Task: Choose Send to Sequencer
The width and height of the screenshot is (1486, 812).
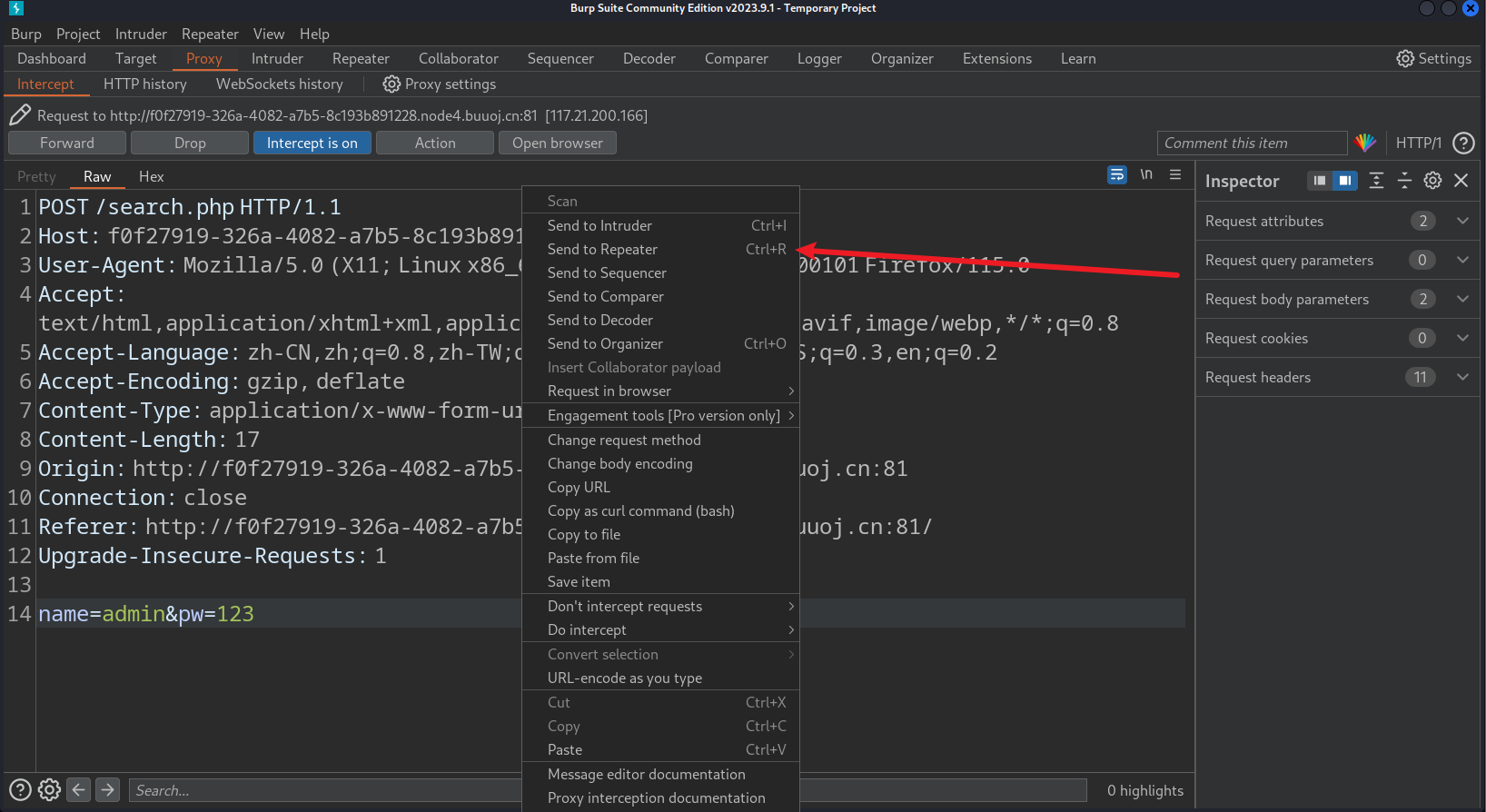Action: click(660, 272)
